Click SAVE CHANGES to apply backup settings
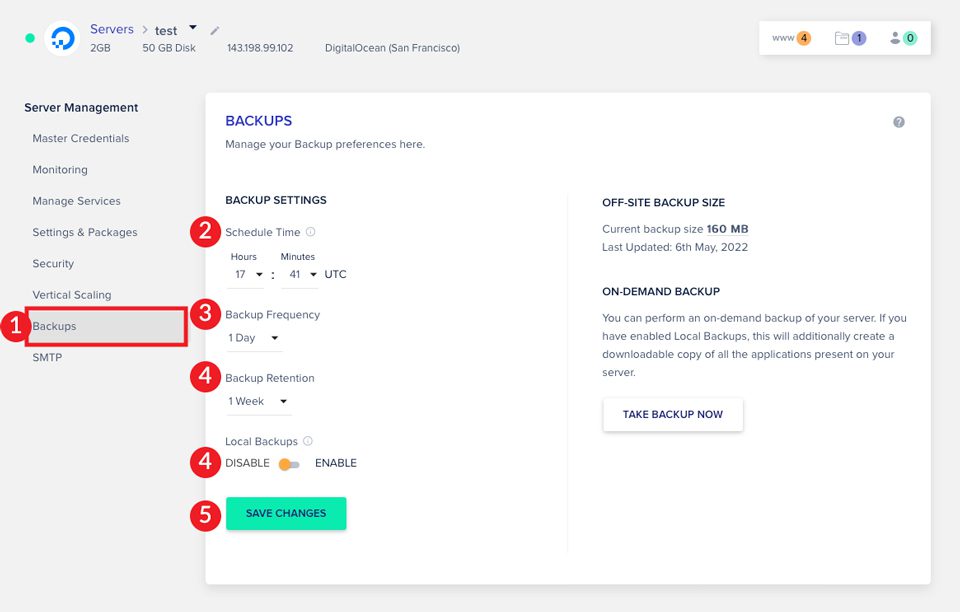Screen dimensions: 960x612 pos(286,513)
